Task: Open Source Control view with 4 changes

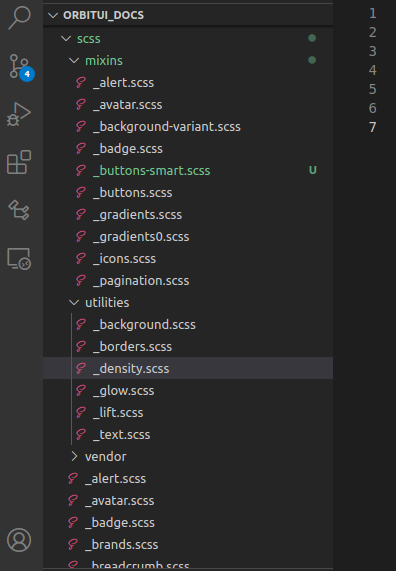Action: [x=20, y=67]
